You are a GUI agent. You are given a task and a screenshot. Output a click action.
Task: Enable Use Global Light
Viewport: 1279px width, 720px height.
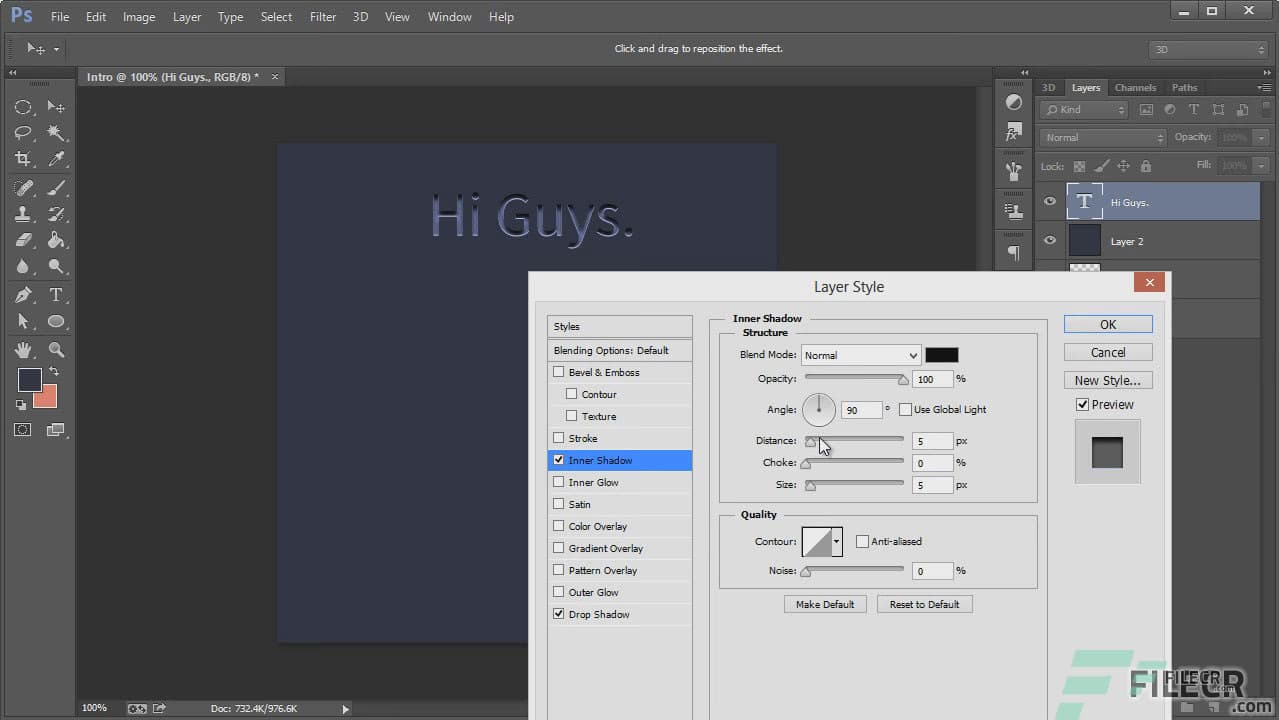(x=906, y=409)
